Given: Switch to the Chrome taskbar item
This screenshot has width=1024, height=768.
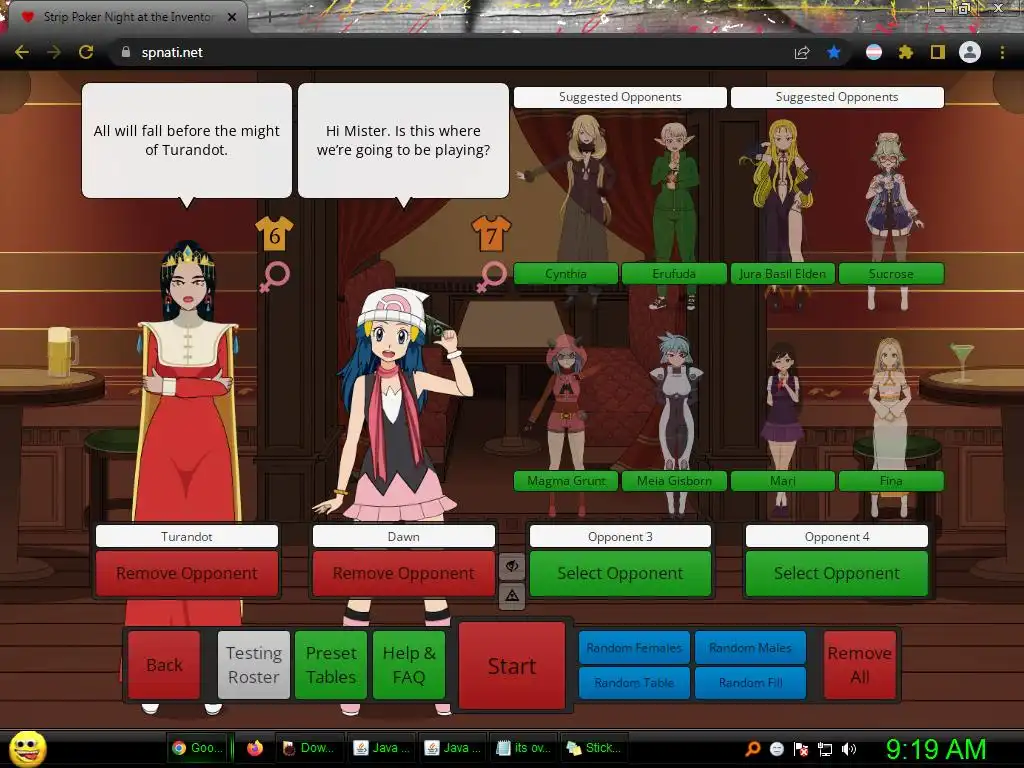Looking at the screenshot, I should [x=197, y=748].
